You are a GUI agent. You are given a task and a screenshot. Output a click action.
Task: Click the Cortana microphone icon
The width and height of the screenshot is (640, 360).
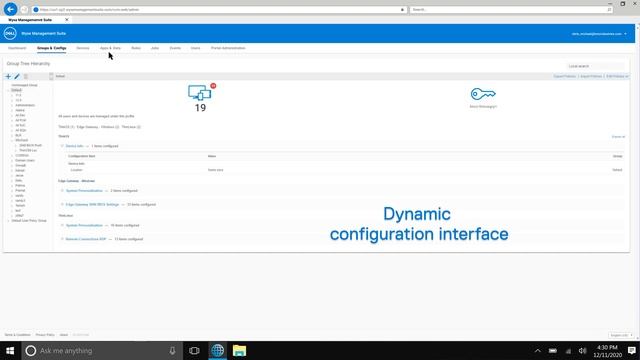172,351
